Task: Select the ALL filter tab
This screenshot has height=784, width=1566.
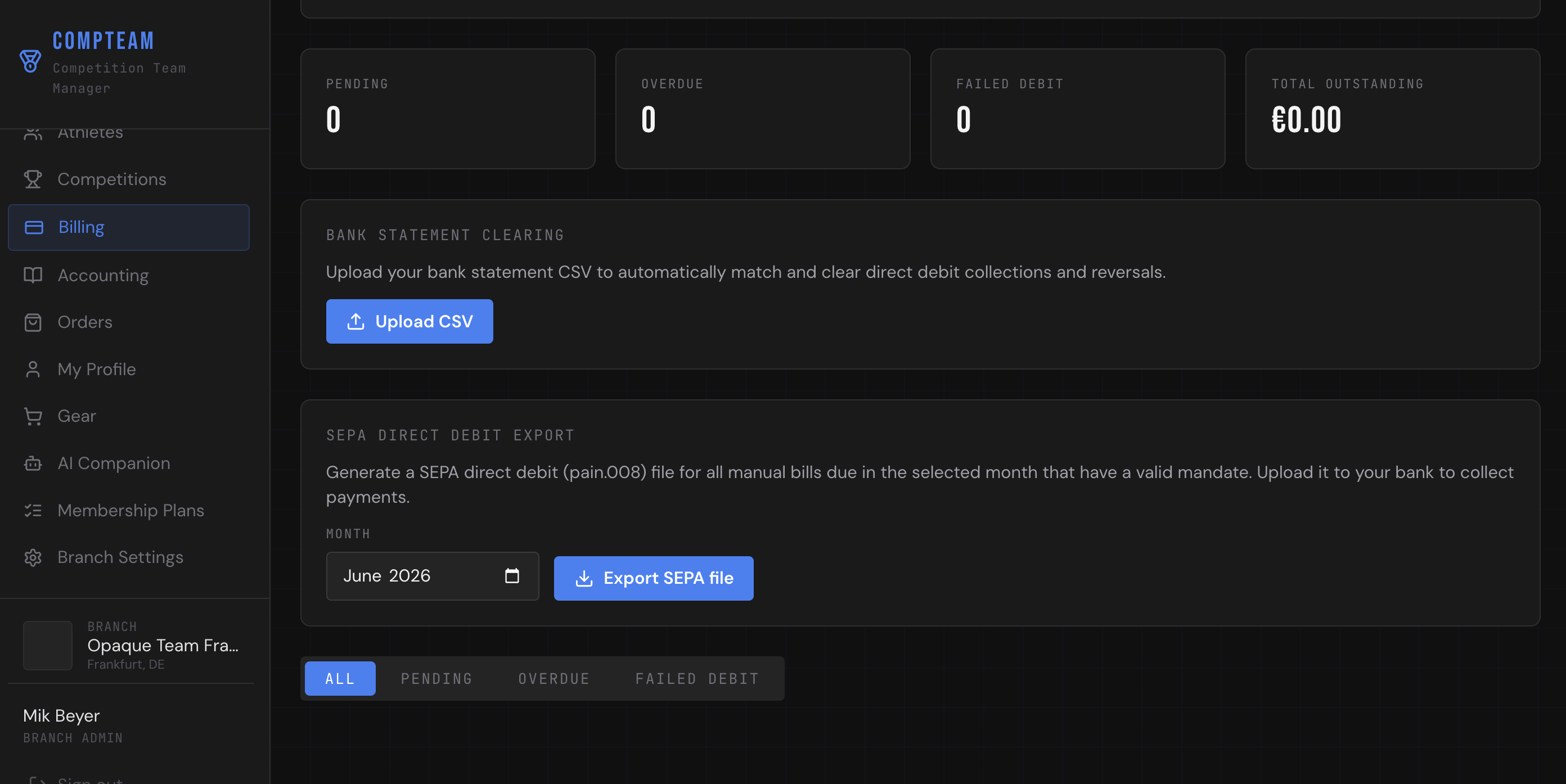Action: pyautogui.click(x=340, y=678)
